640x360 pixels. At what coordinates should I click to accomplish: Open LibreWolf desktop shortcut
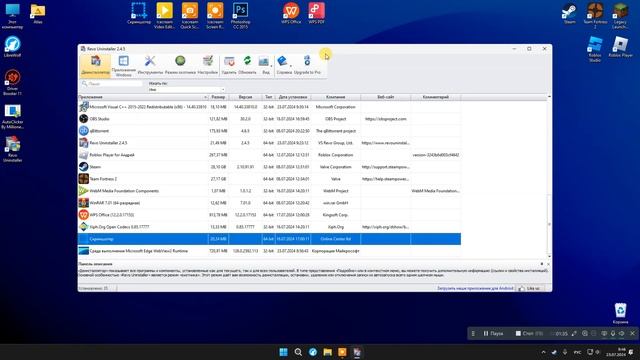(x=12, y=47)
